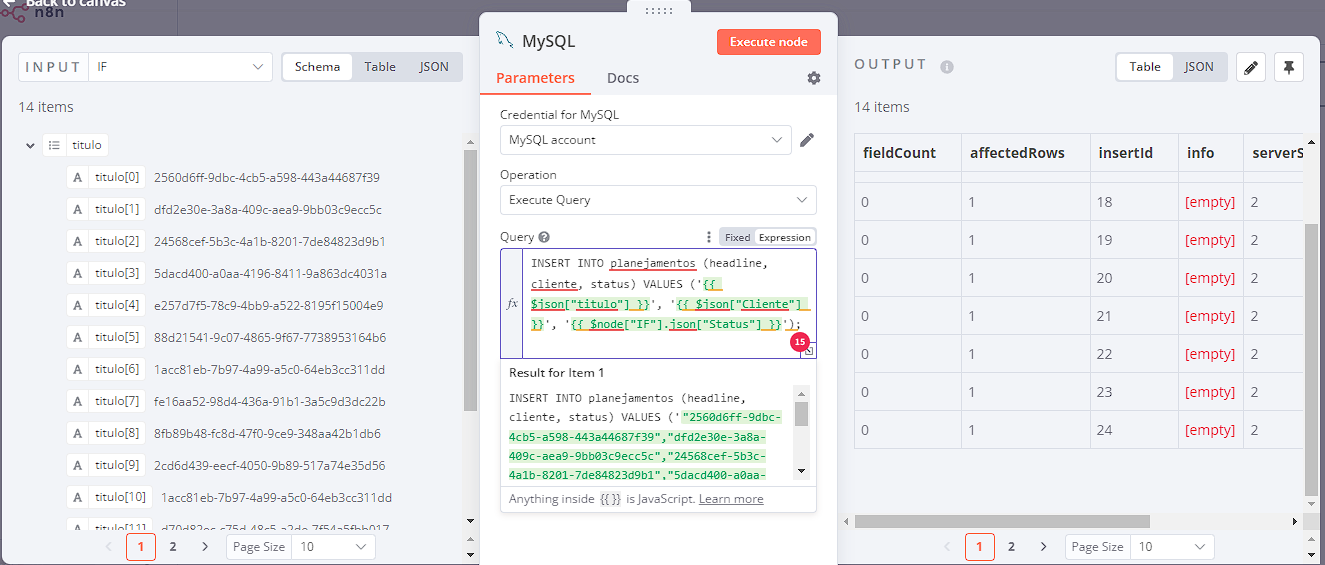Screen dimensions: 1325x565
Task: Click the edit output pencil icon
Action: tap(1251, 67)
